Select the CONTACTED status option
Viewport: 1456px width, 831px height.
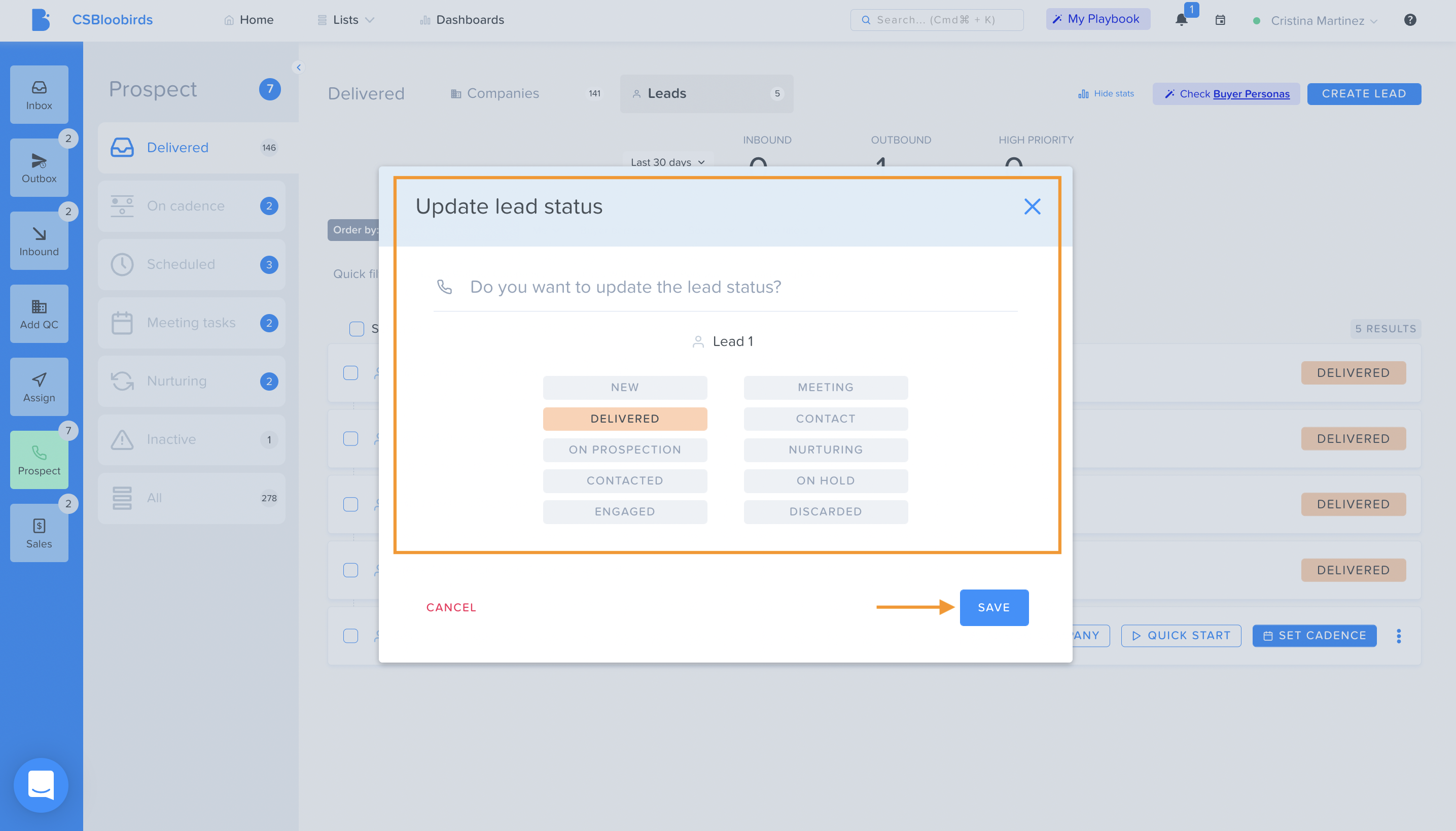tap(625, 481)
